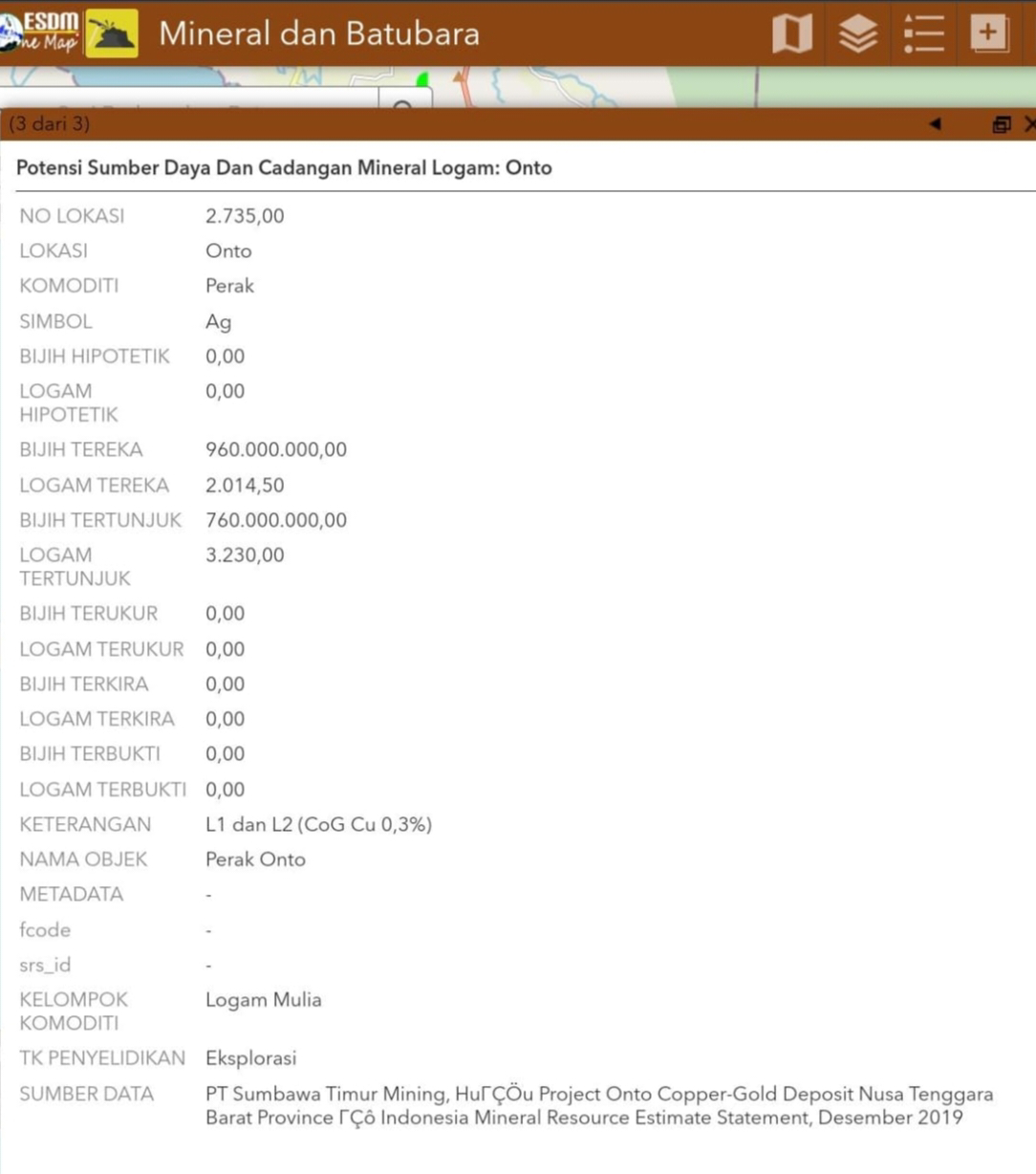
Task: Open the basemap gallery map icon
Action: (x=791, y=33)
